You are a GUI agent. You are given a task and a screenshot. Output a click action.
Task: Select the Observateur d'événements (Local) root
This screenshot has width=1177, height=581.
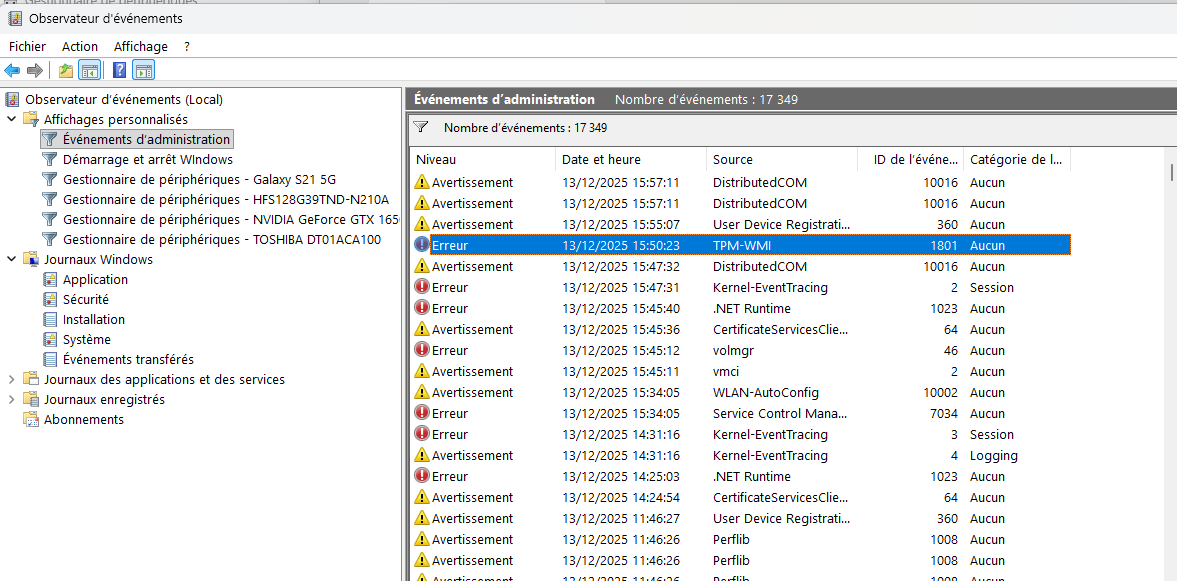(x=124, y=99)
